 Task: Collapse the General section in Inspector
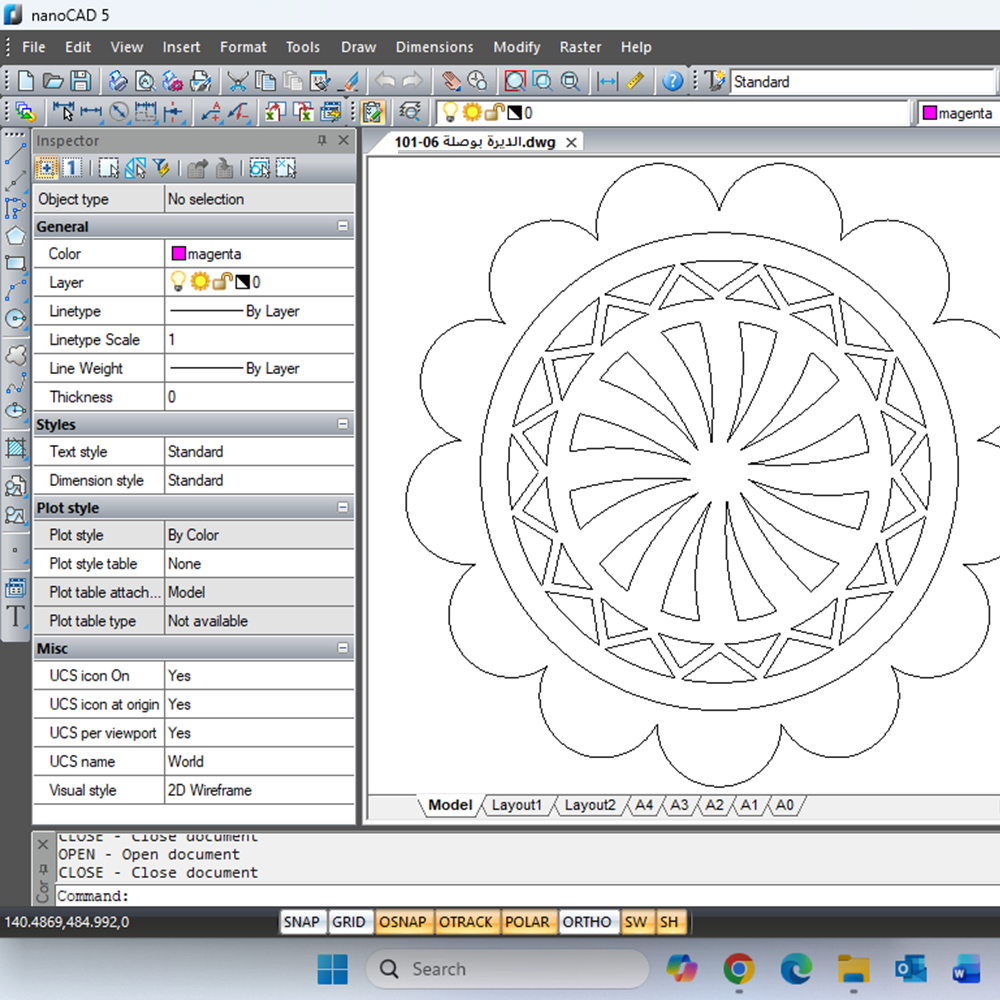coord(343,227)
